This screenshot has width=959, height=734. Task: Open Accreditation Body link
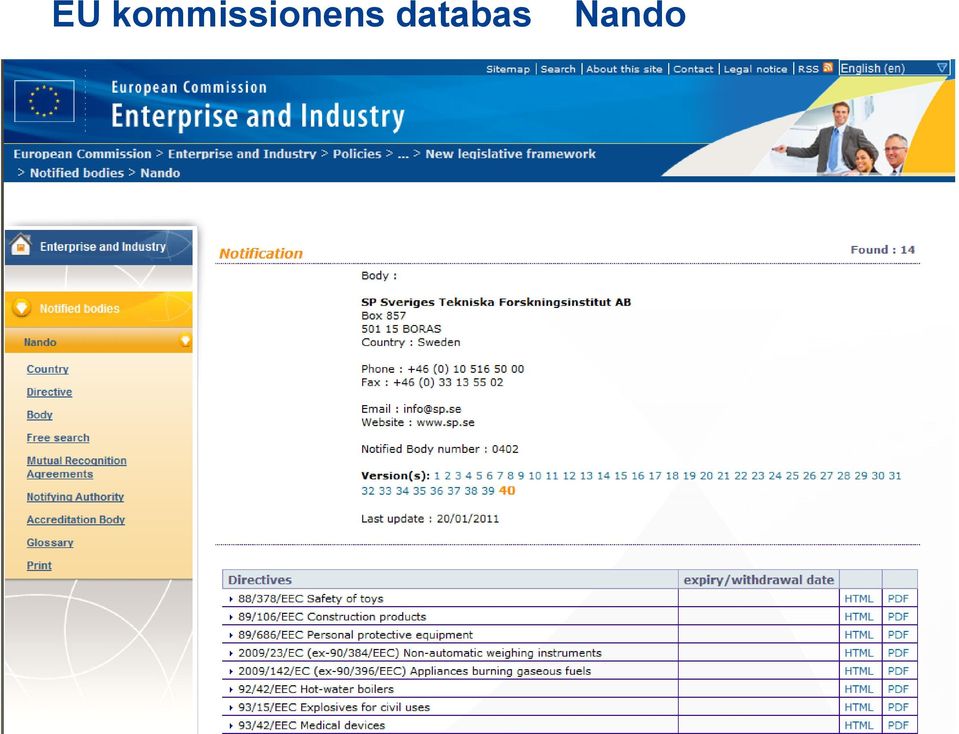[x=75, y=519]
